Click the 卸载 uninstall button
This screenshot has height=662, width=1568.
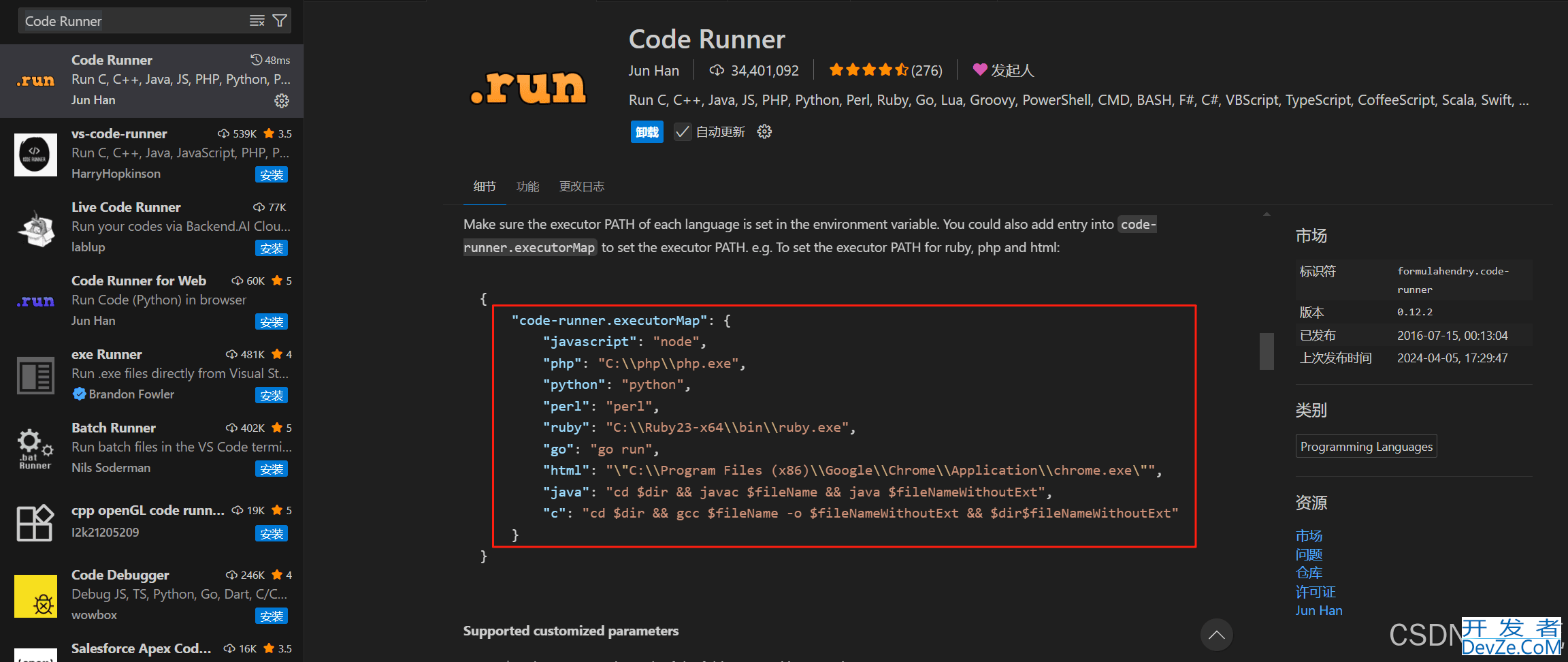point(647,131)
